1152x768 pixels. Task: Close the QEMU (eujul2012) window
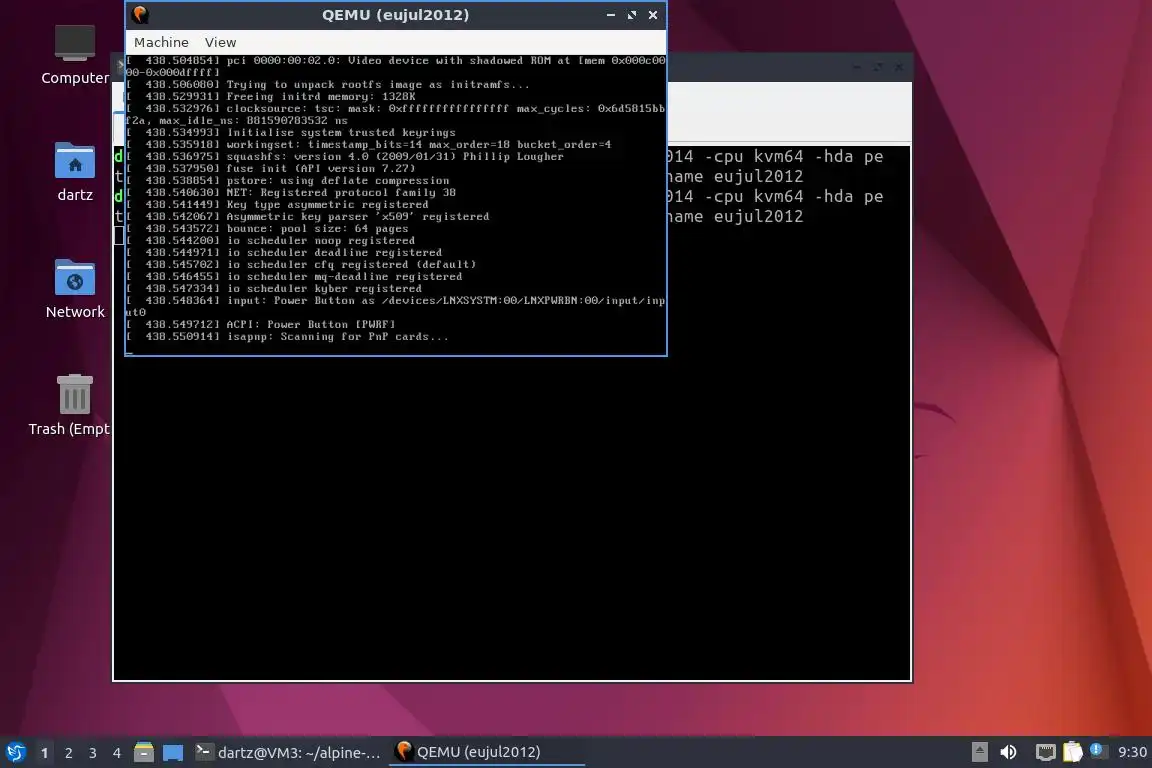pyautogui.click(x=652, y=15)
